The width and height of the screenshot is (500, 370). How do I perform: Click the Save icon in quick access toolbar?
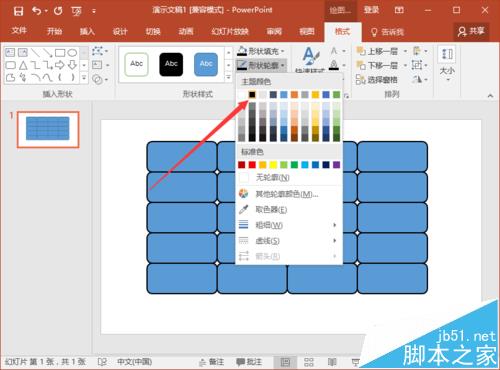coord(18,11)
